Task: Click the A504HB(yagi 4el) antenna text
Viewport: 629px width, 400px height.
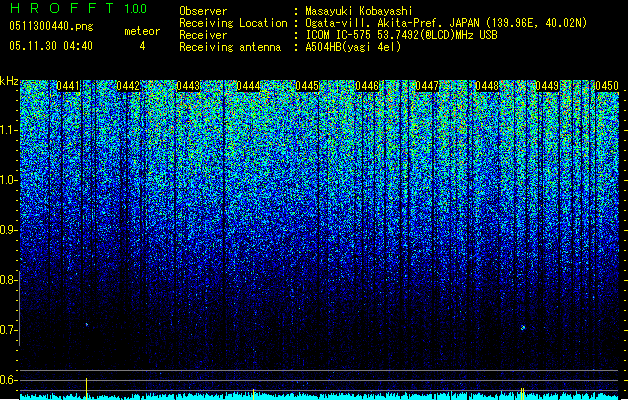Action: point(353,47)
